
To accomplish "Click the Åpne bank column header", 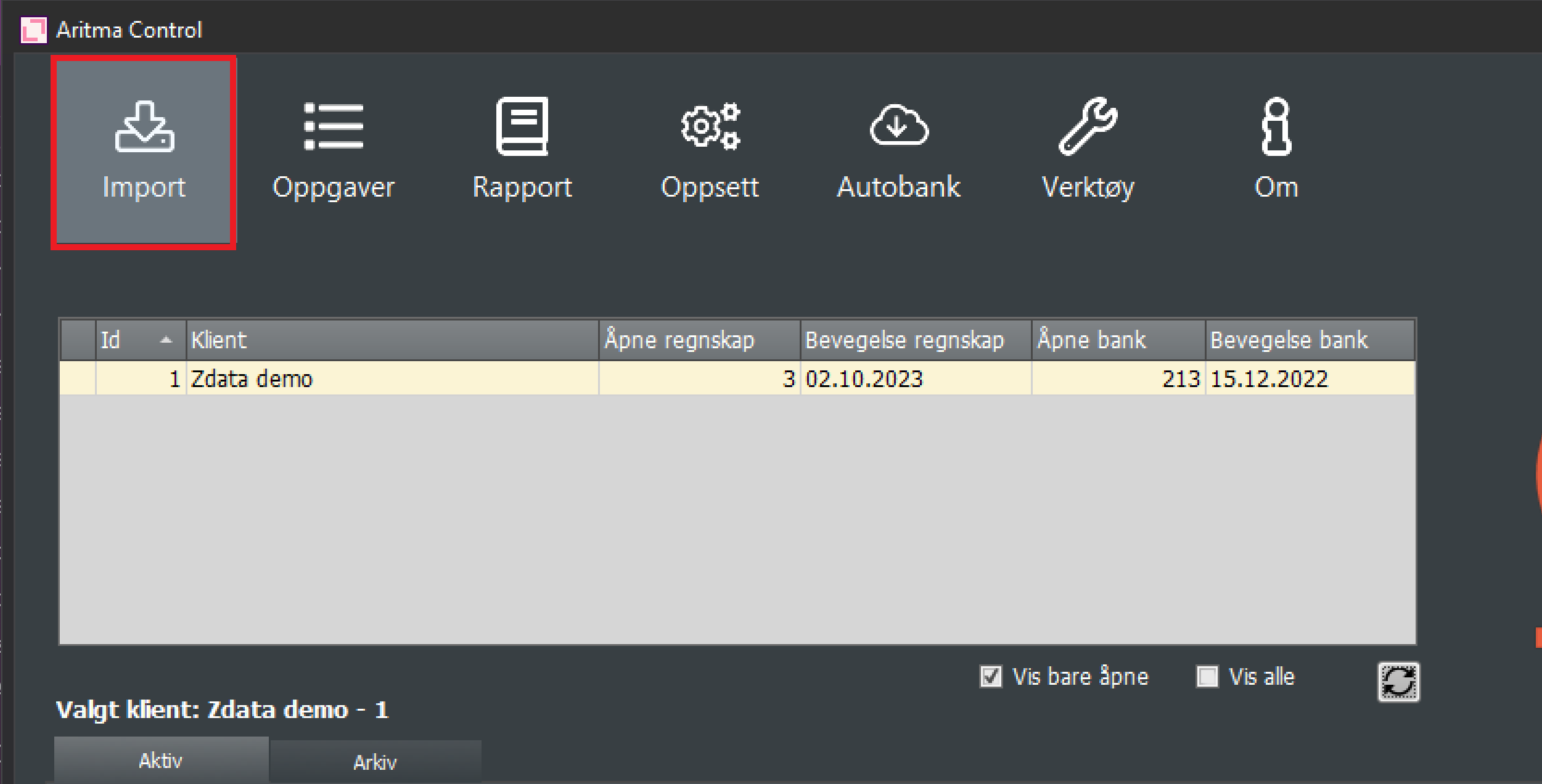I will click(x=1118, y=340).
